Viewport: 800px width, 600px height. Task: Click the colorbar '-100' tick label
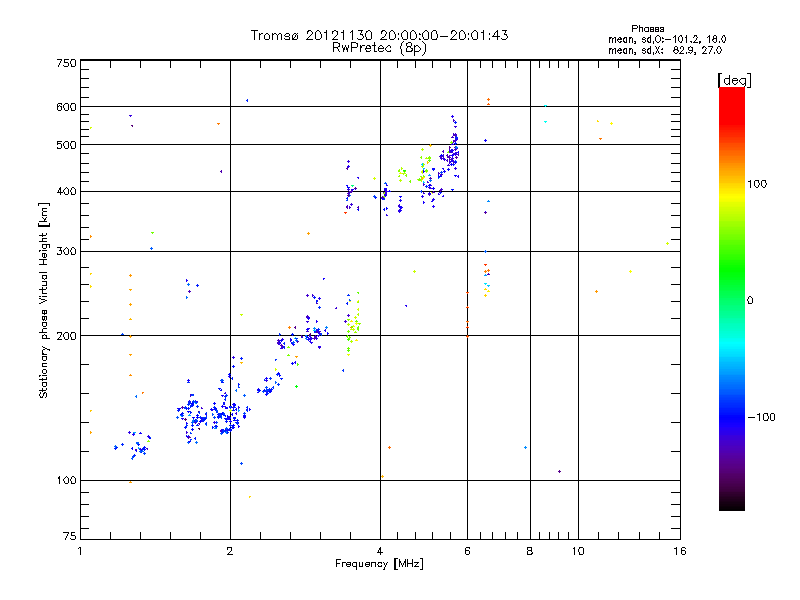761,417
